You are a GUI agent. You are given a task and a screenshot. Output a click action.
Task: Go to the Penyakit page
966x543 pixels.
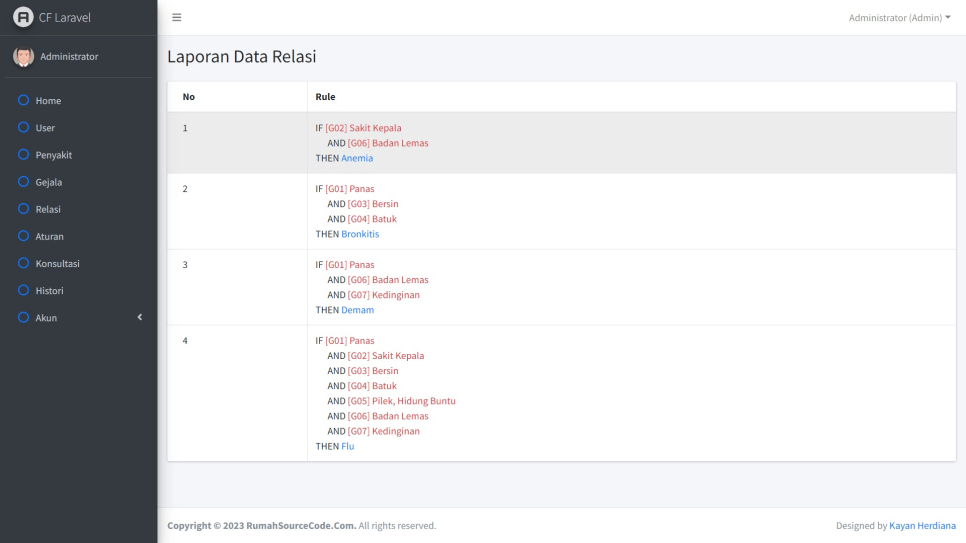point(79,155)
